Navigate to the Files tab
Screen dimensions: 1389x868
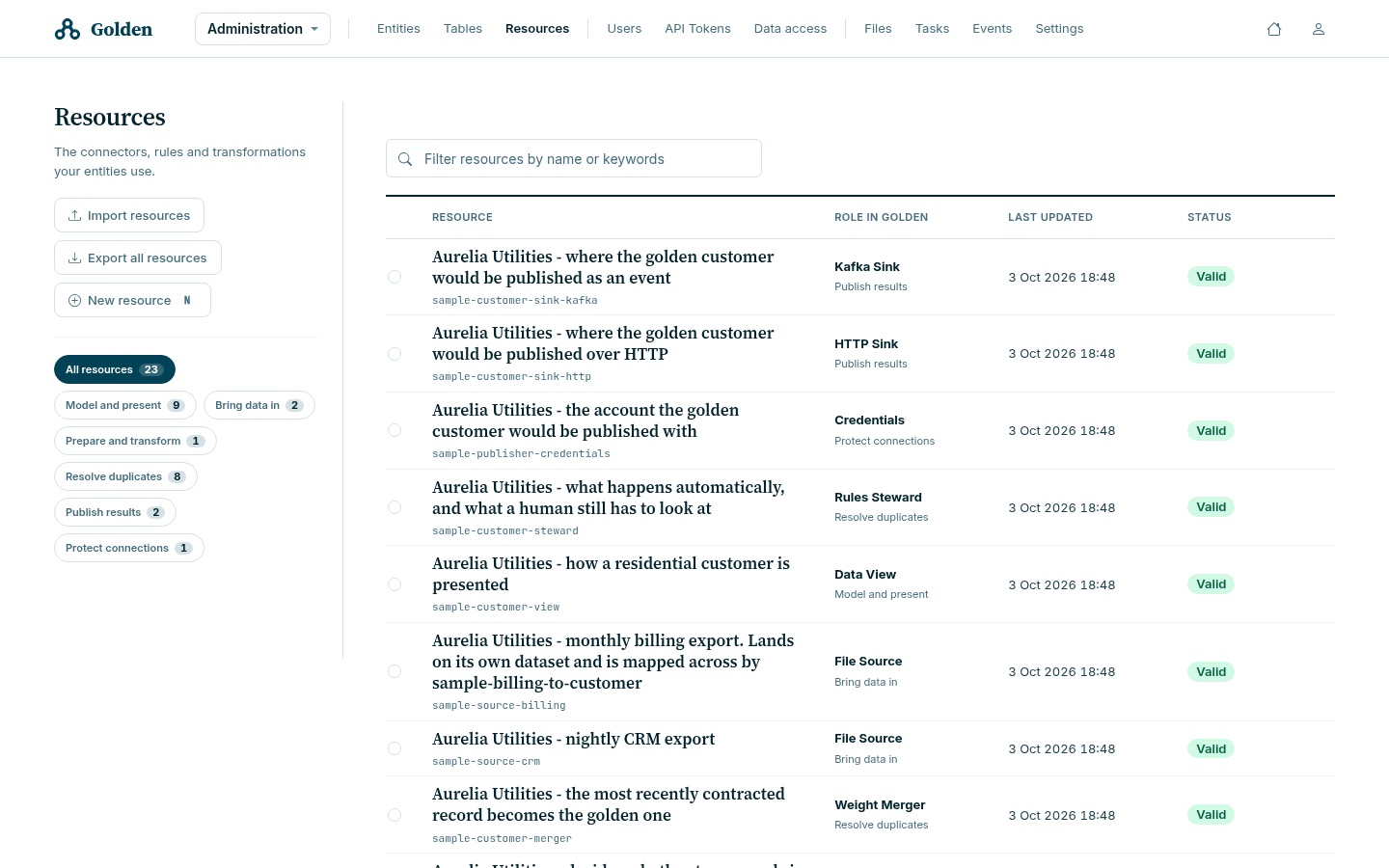pyautogui.click(x=878, y=29)
